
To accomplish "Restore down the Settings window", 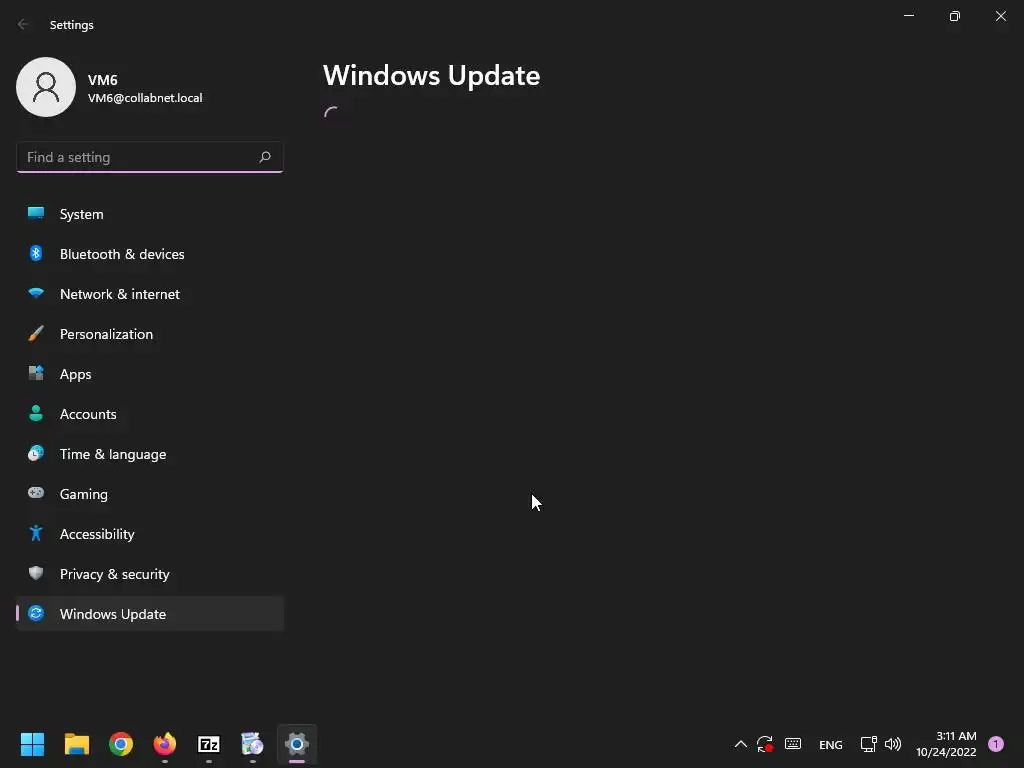I will click(x=955, y=16).
